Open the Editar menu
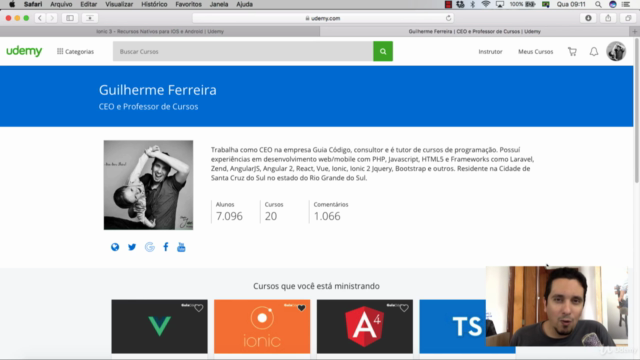This screenshot has height=360, width=640. [x=89, y=4]
